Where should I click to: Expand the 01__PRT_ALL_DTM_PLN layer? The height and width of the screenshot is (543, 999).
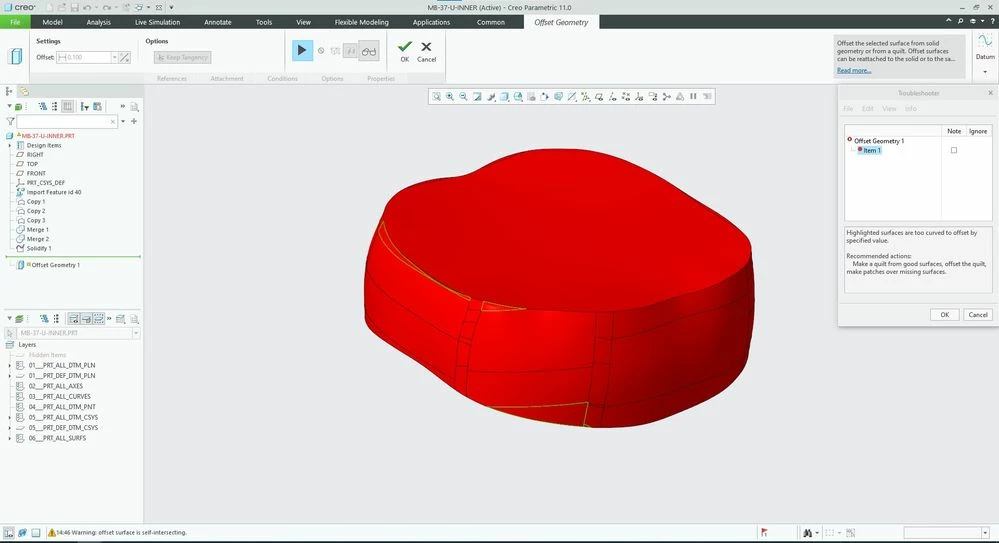tap(10, 365)
